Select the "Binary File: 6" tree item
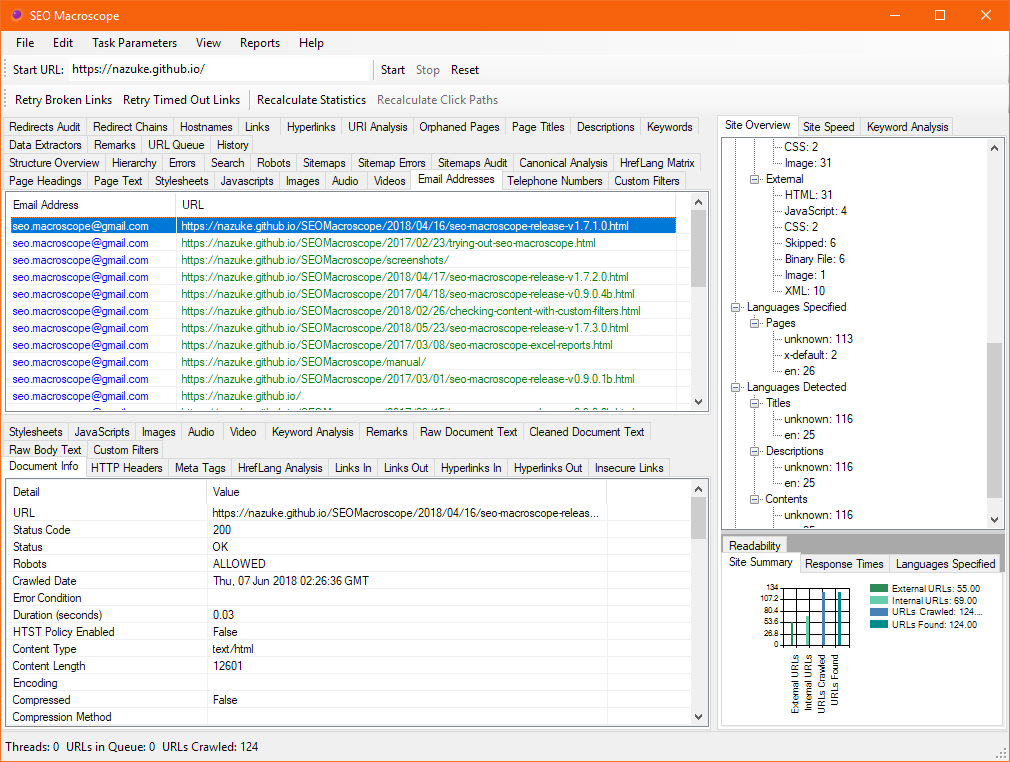 (815, 259)
